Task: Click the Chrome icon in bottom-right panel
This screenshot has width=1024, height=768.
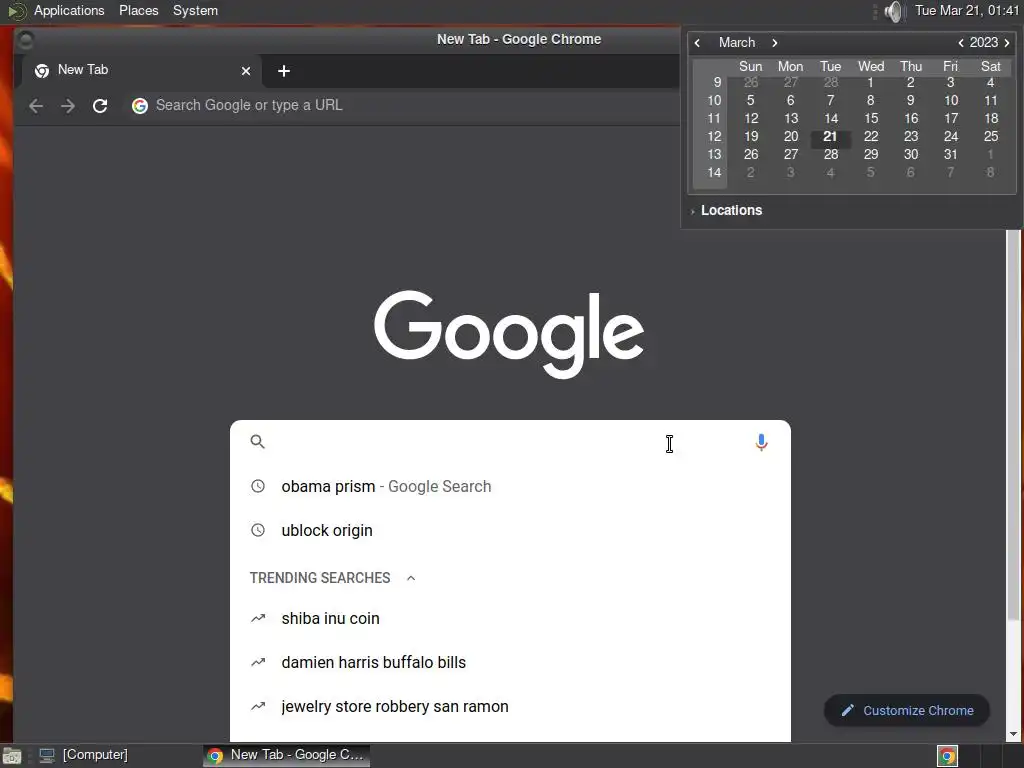Action: point(948,756)
